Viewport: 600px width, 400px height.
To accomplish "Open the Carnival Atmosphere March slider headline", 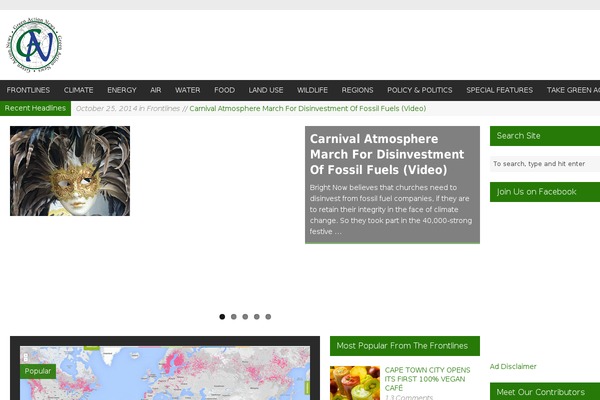I will pyautogui.click(x=387, y=154).
